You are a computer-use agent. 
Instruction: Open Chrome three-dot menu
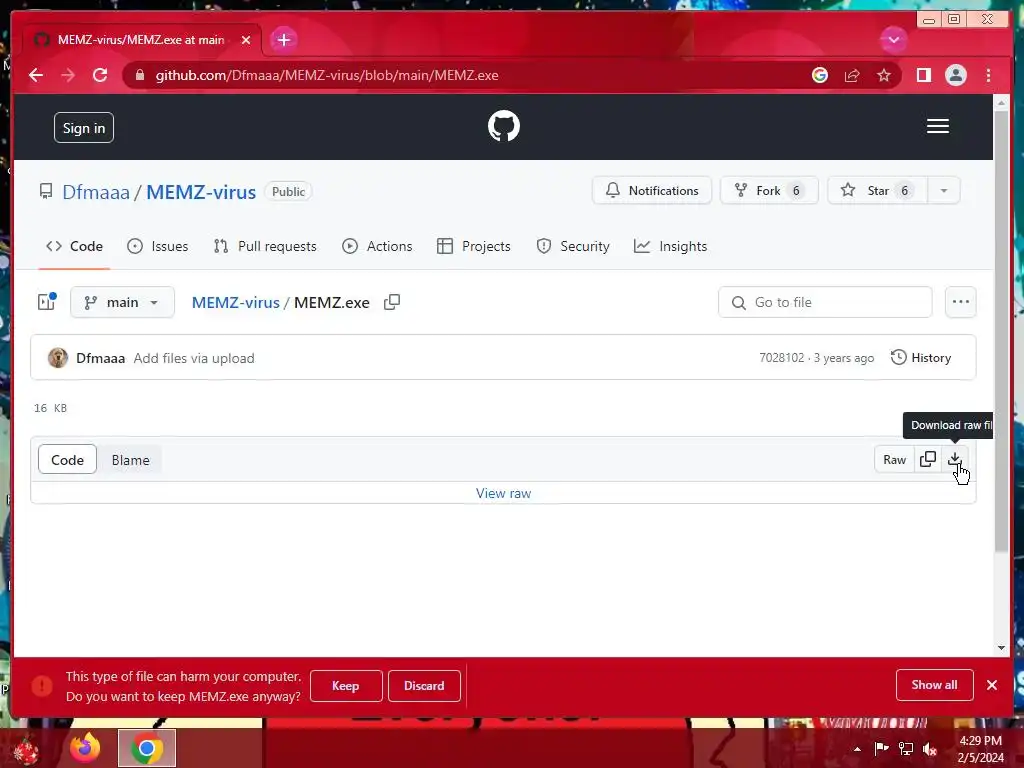click(x=988, y=75)
